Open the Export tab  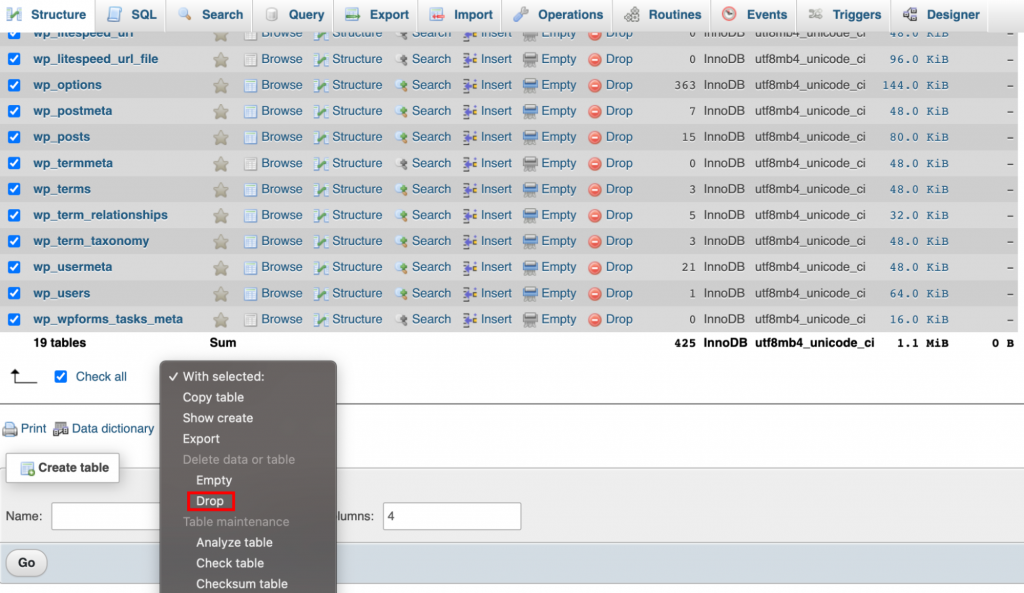point(377,14)
